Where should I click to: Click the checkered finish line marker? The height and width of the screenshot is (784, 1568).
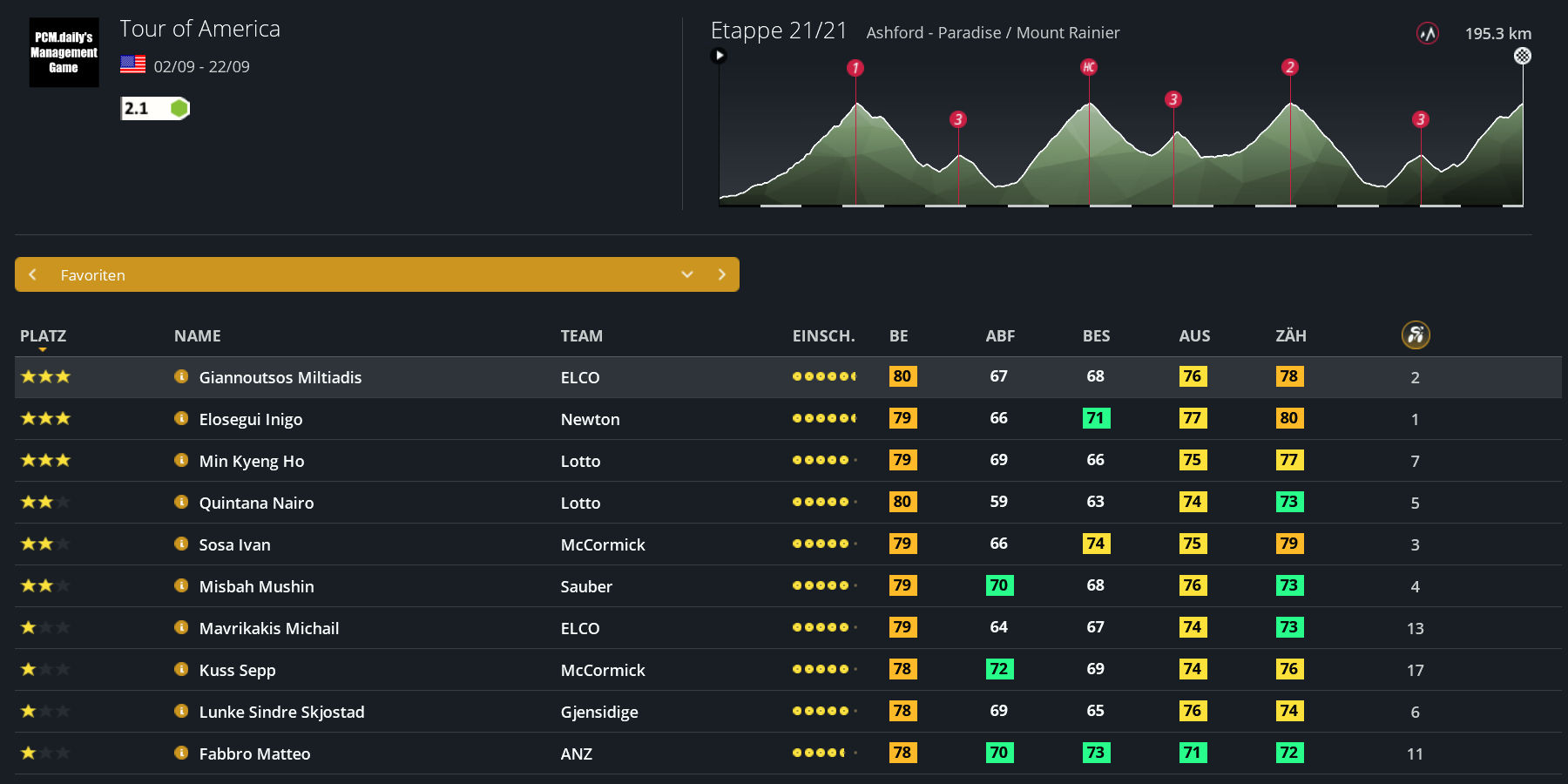[1522, 56]
